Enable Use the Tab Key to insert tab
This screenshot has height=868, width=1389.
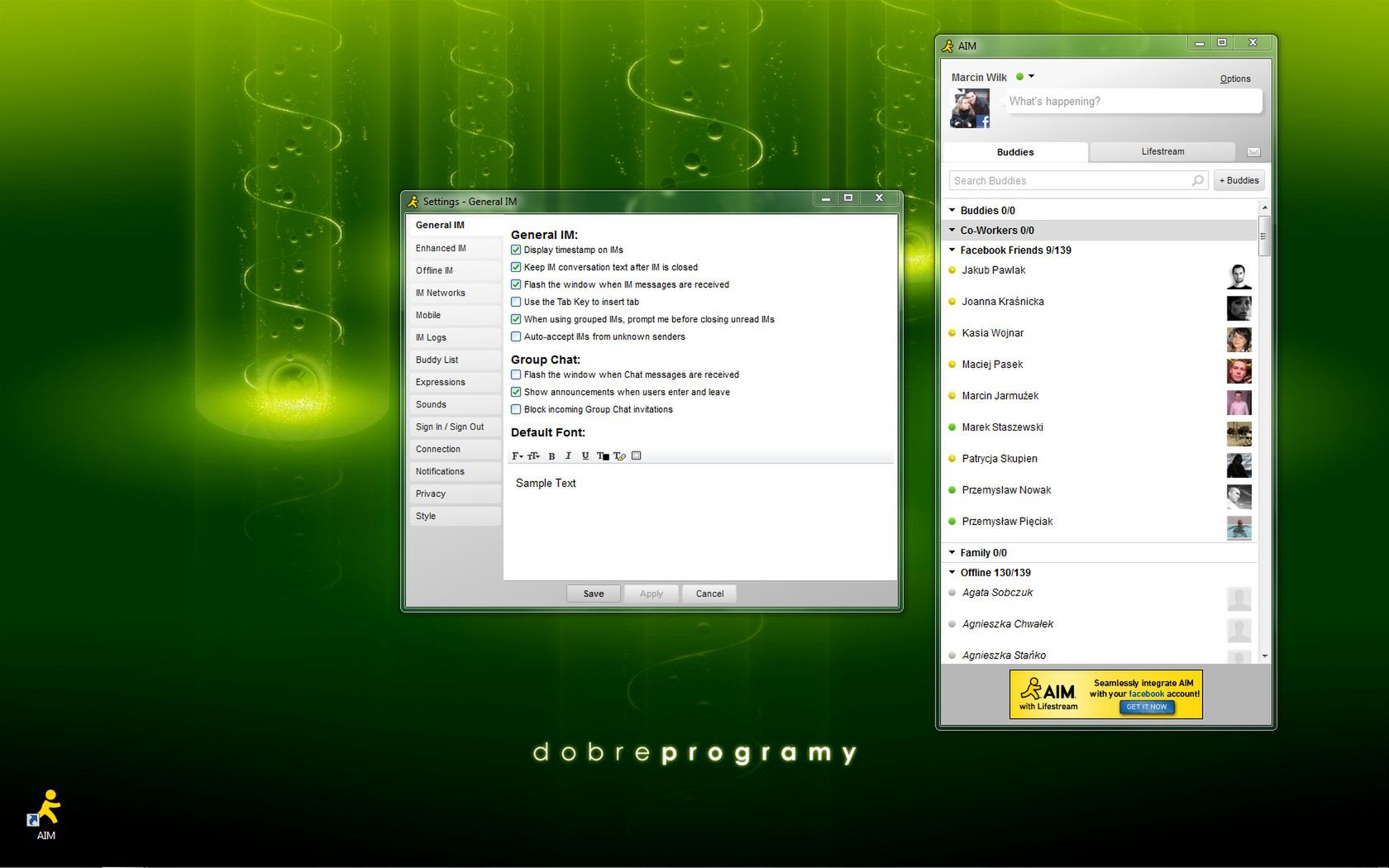[x=516, y=302]
